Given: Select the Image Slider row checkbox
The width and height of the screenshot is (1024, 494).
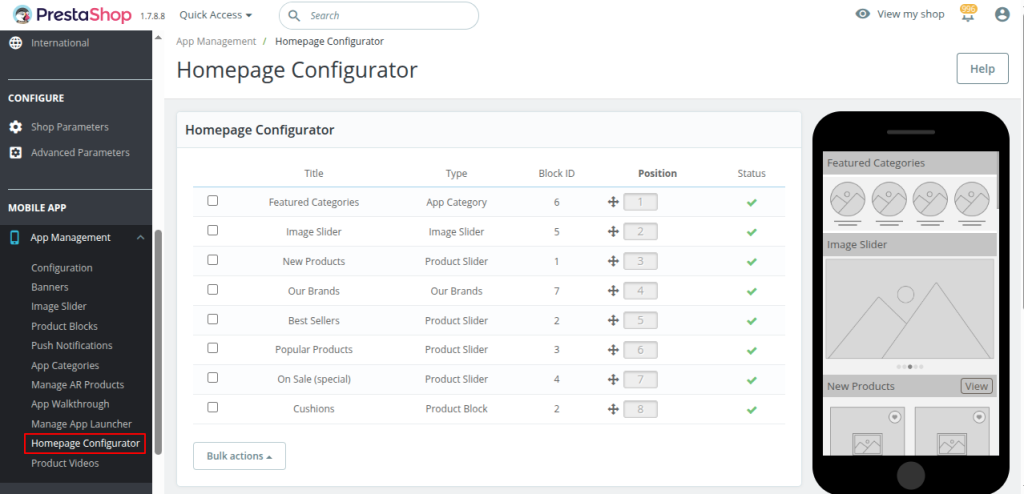Looking at the screenshot, I should point(212,230).
